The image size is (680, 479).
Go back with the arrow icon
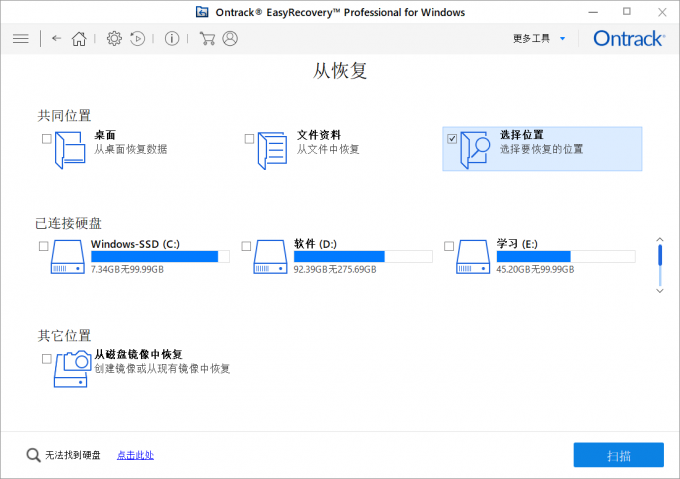56,39
